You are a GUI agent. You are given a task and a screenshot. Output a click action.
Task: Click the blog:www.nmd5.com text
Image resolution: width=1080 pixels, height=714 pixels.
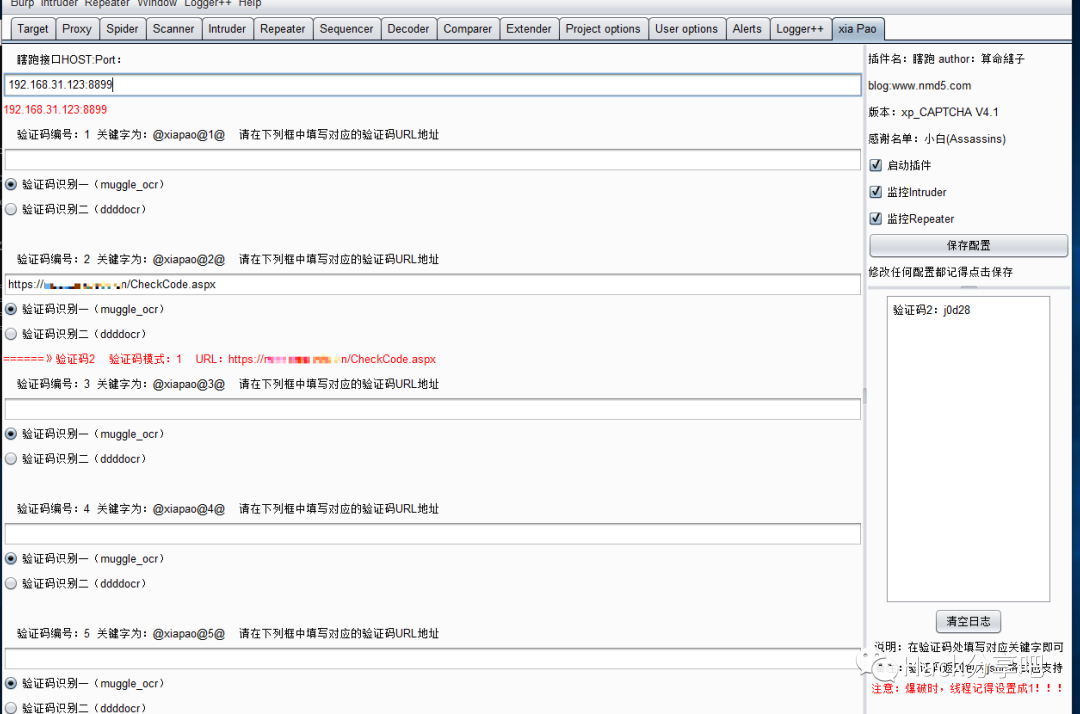tap(920, 85)
